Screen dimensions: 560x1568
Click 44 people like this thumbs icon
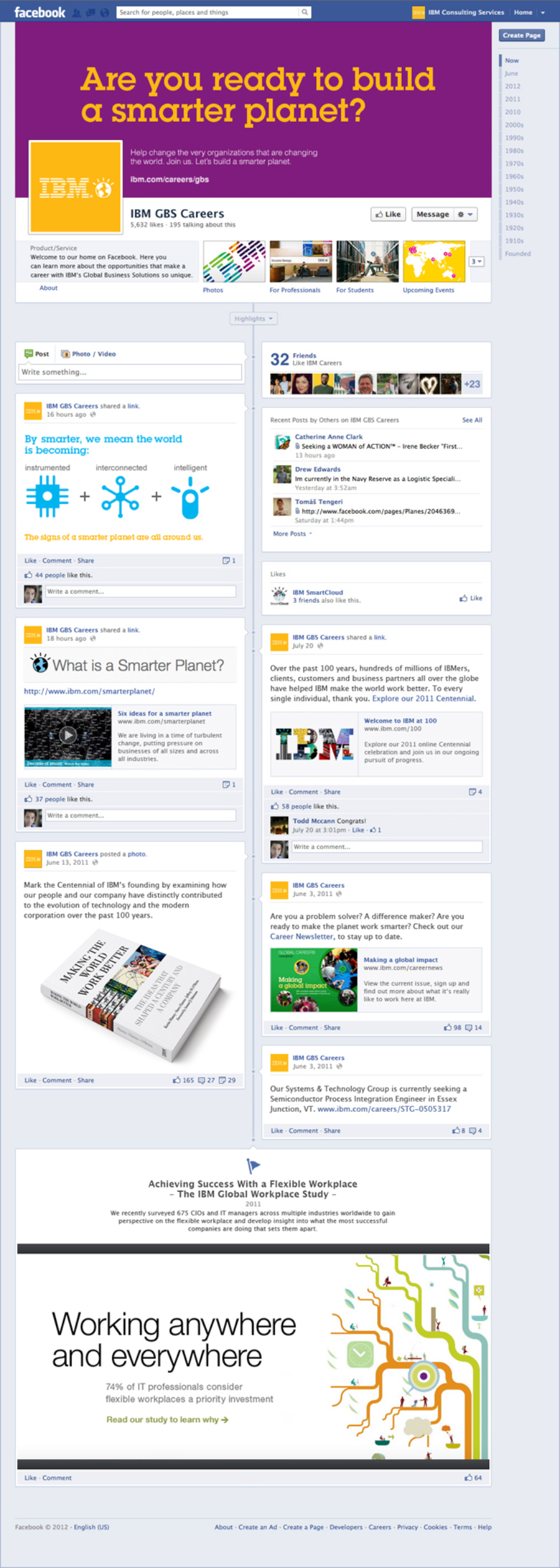pos(29,575)
